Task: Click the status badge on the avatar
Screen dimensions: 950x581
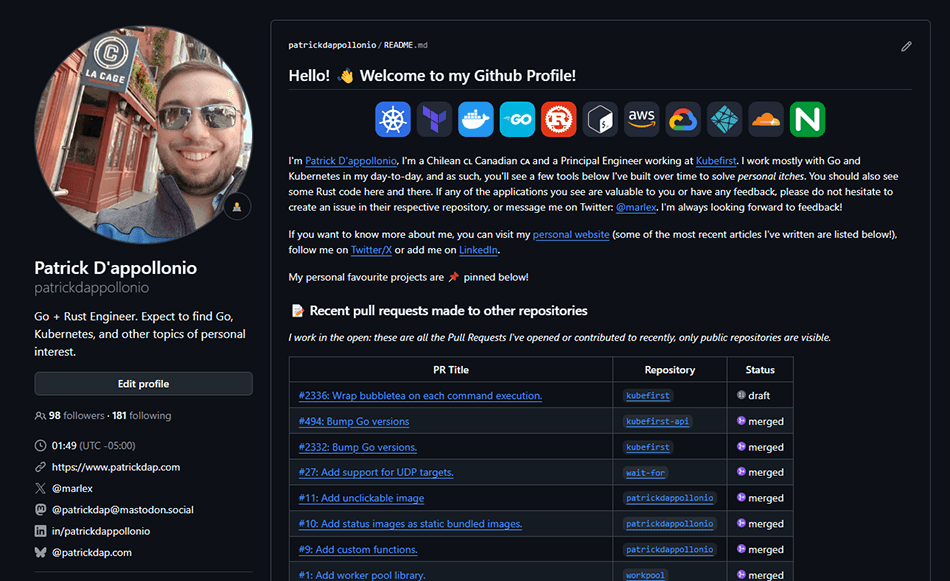Action: coord(236,206)
